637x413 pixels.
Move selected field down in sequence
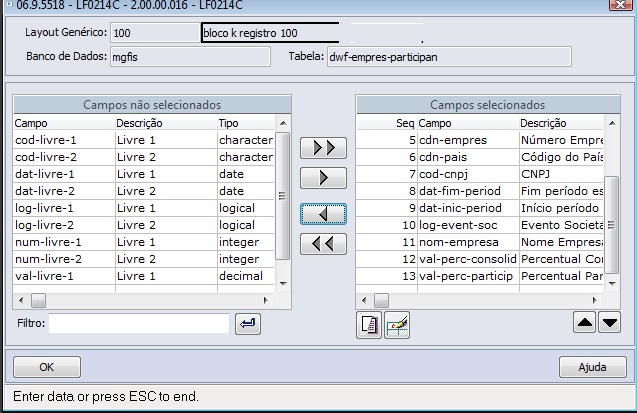click(x=609, y=322)
